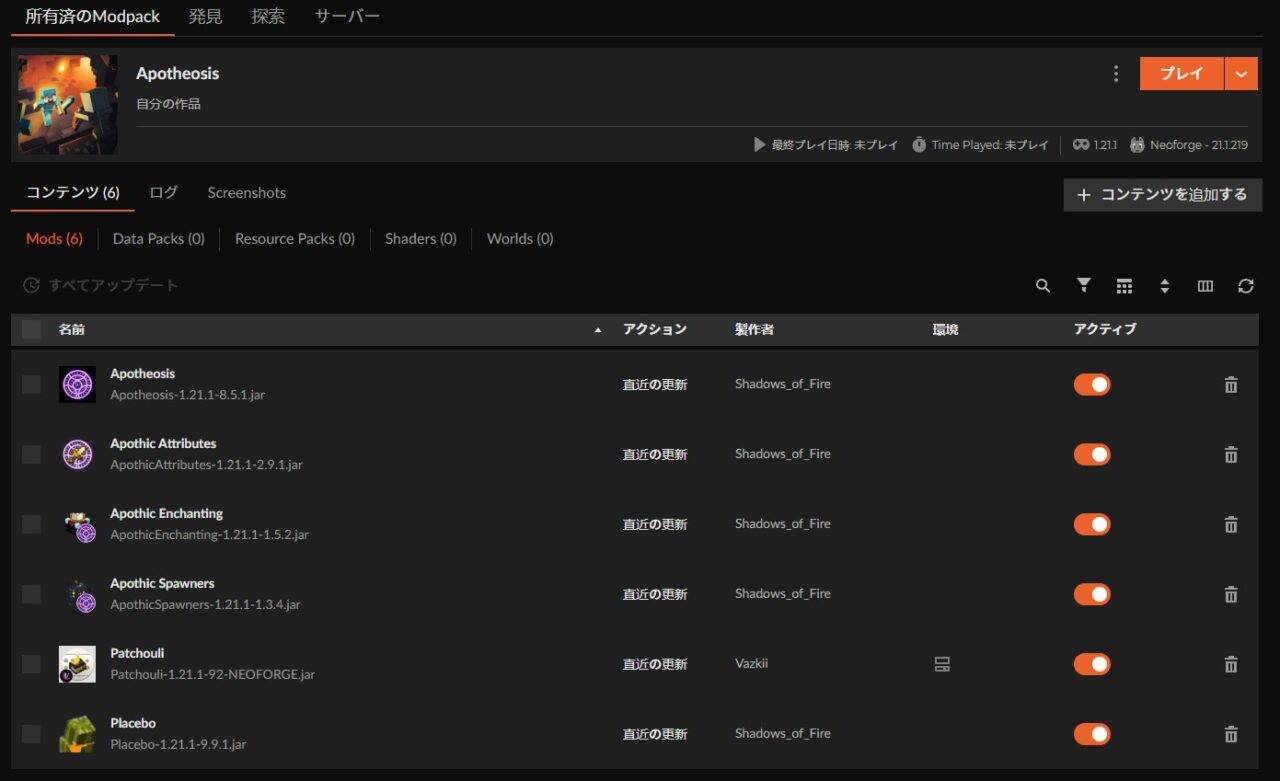
Task: Tick the select-all checkbox in the header
Action: 32,329
